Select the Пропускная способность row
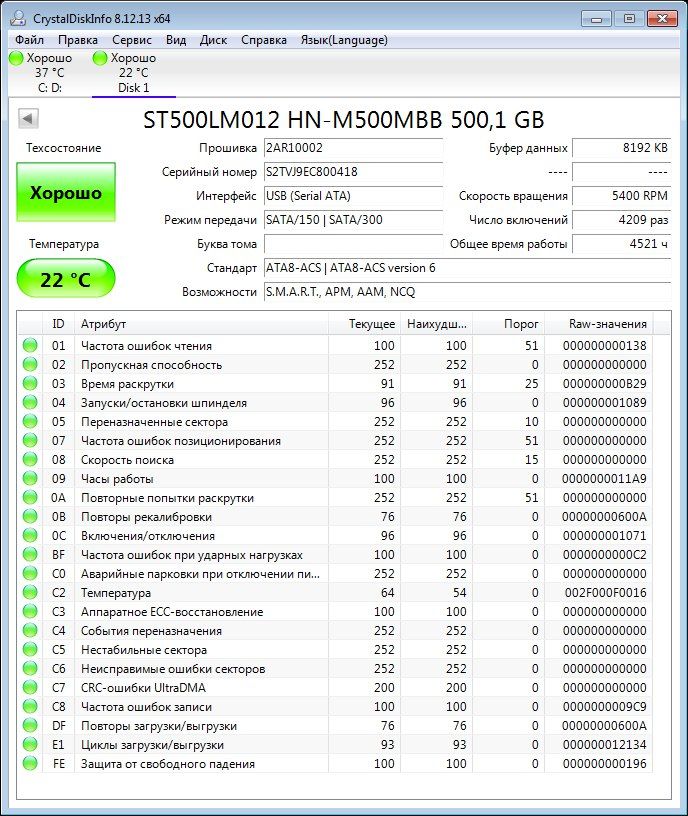Viewport: 688px width, 816px height. [x=336, y=365]
